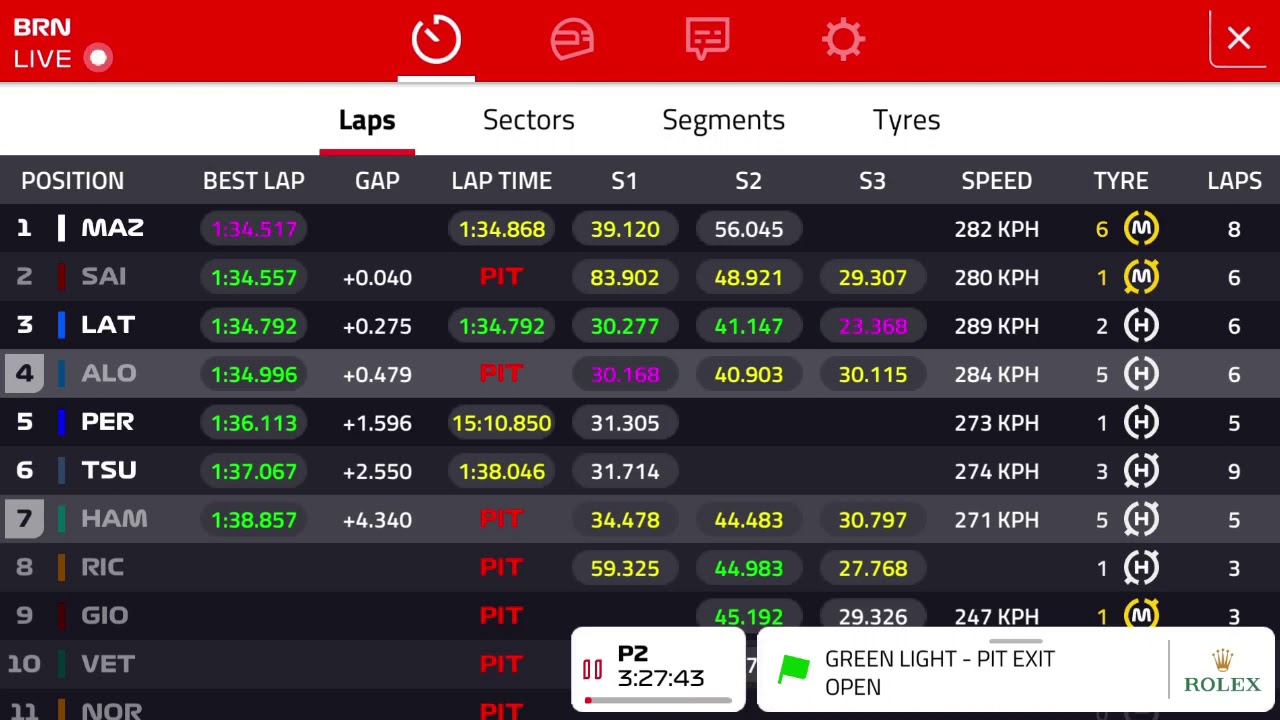Click the S1 column header
This screenshot has height=720, width=1280.
(x=624, y=181)
